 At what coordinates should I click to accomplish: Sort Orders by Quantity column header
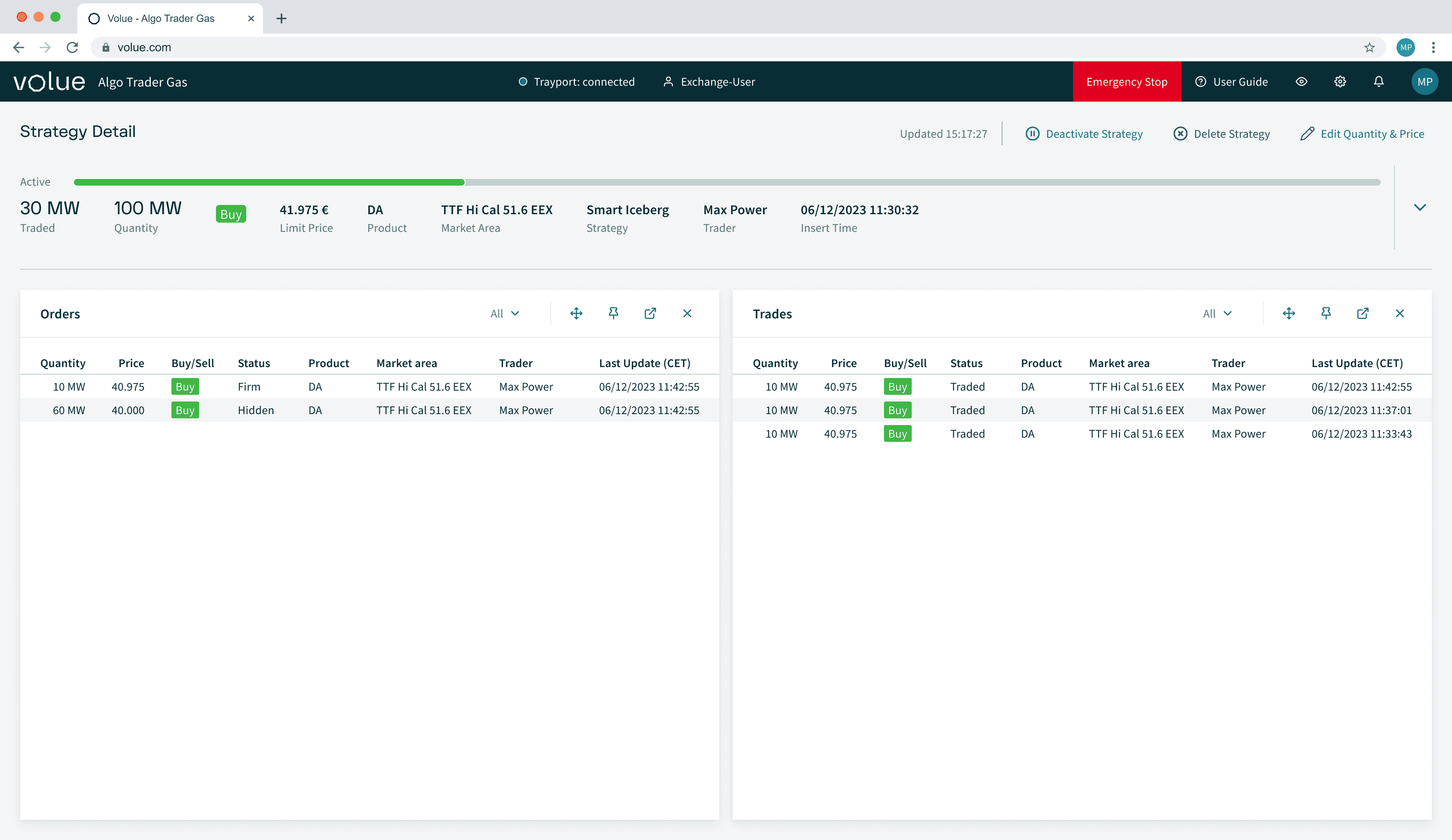pyautogui.click(x=63, y=363)
